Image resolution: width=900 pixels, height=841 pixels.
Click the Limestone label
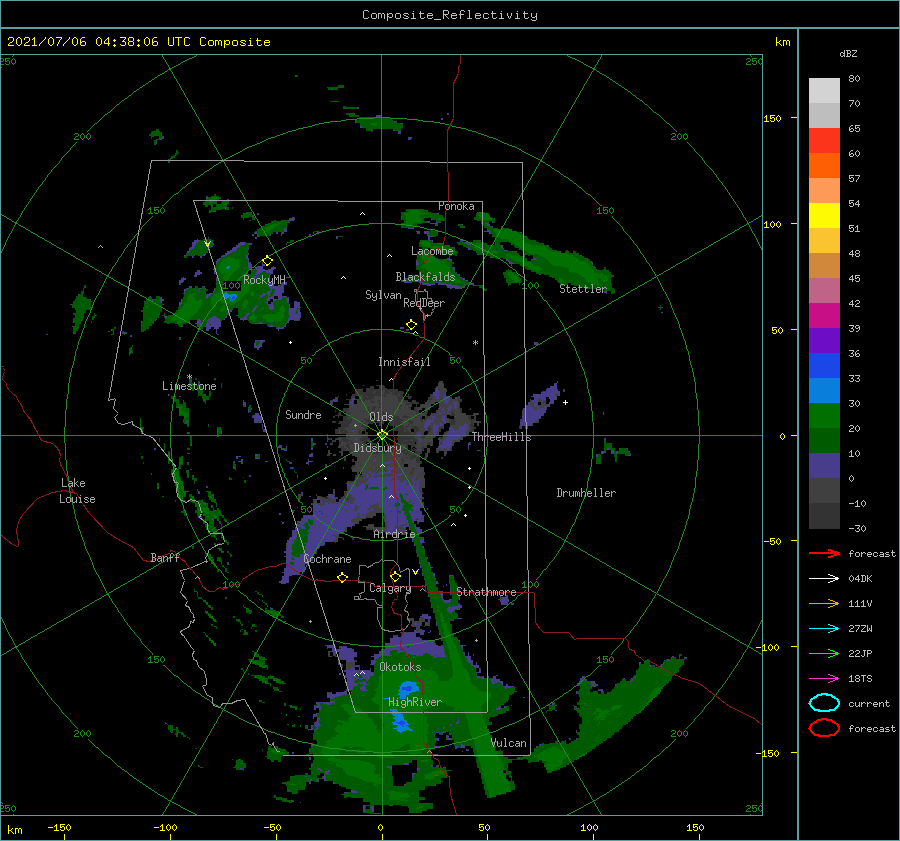coord(189,386)
